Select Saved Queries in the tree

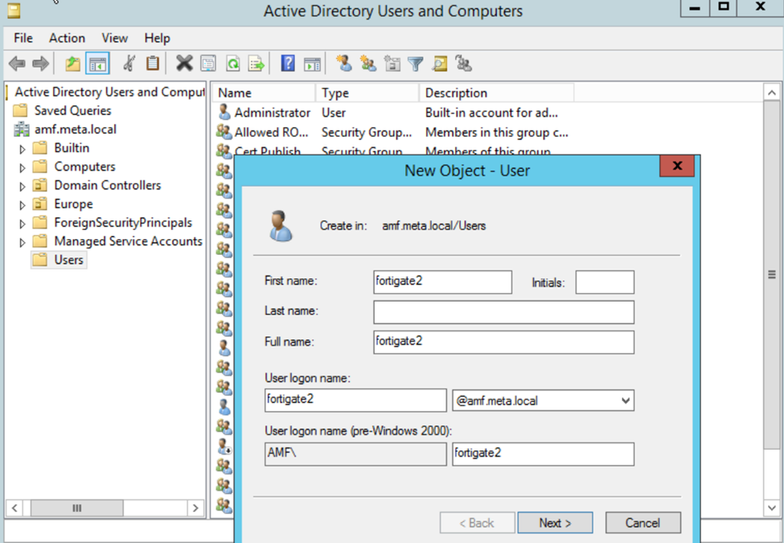(72, 110)
